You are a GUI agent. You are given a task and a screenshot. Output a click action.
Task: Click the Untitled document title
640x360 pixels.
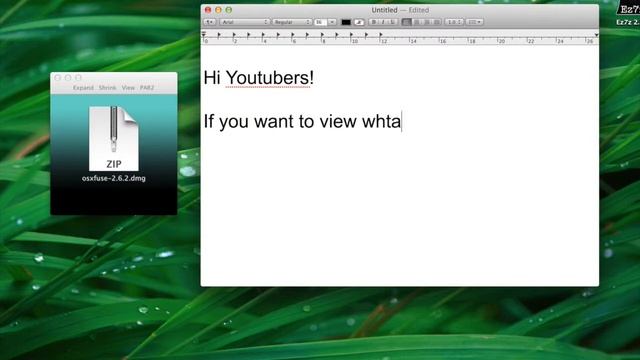384,10
